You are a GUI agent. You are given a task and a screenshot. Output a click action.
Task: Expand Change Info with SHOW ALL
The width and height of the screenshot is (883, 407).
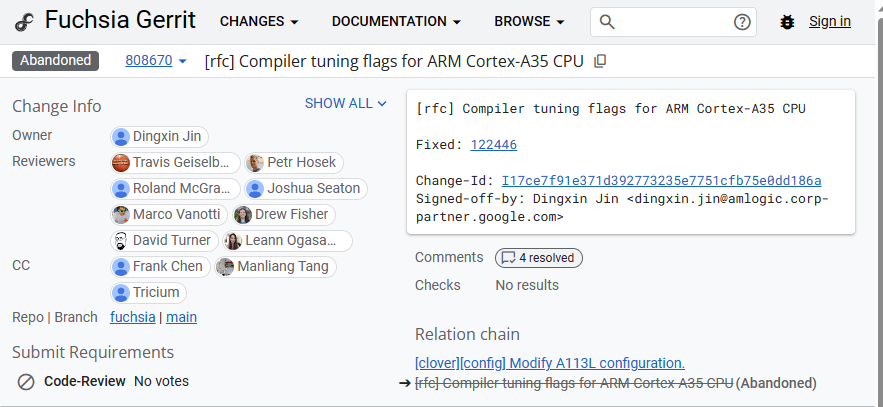345,103
